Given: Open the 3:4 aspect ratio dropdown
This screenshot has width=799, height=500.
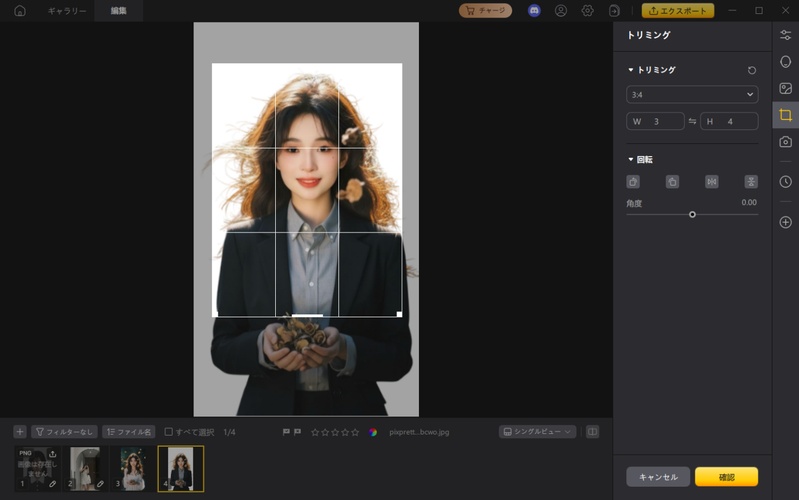Looking at the screenshot, I should [x=692, y=94].
